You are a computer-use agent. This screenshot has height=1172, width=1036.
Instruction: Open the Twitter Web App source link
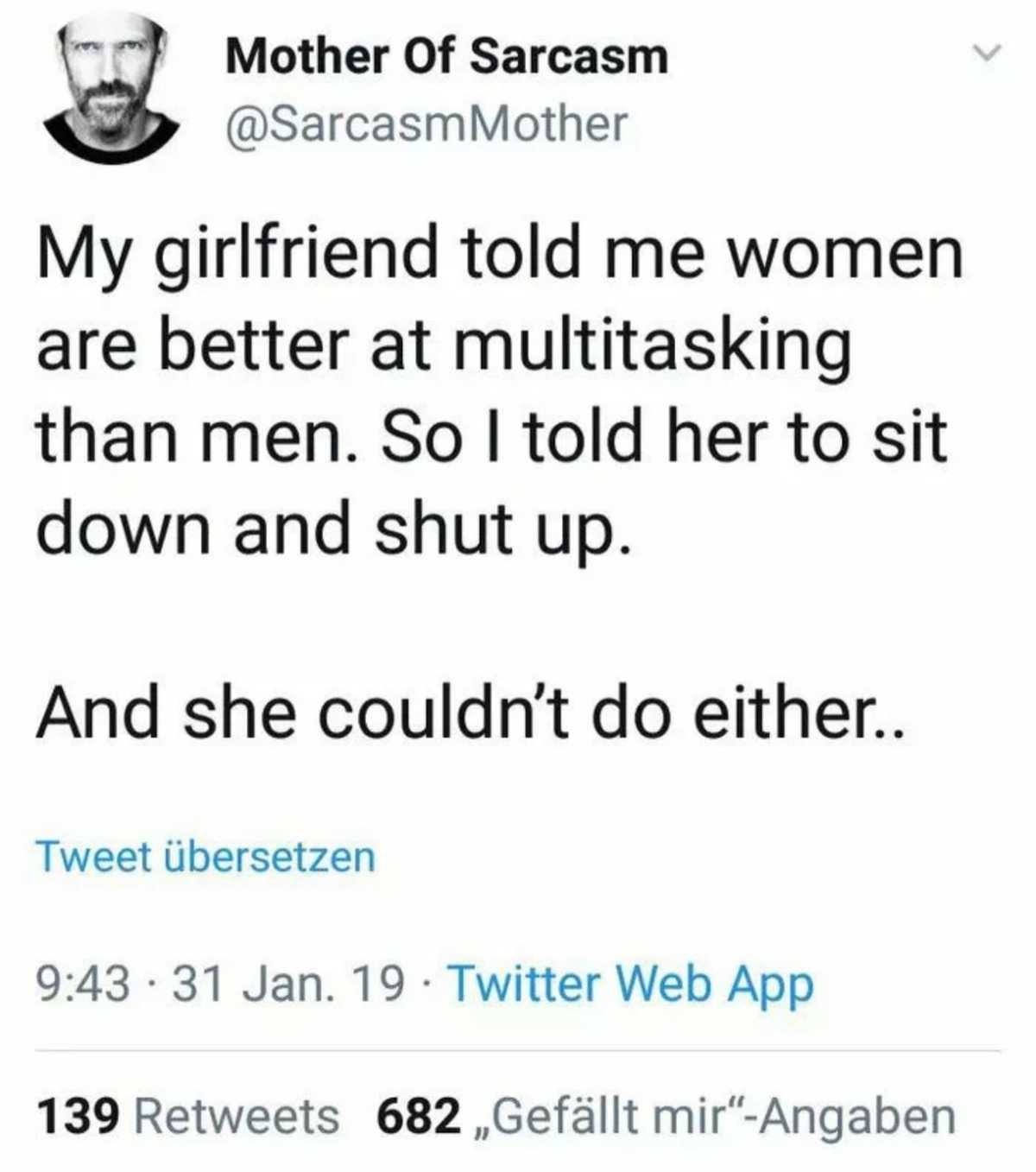pos(631,983)
